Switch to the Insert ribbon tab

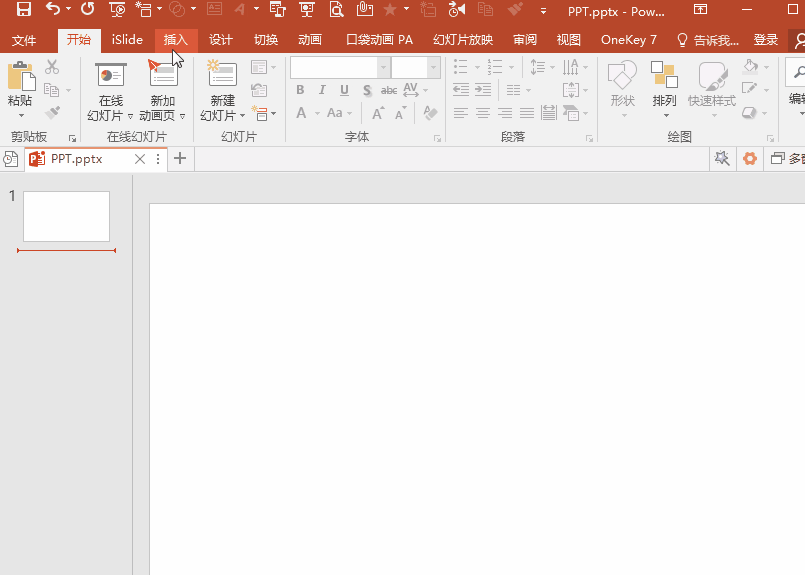[176, 40]
